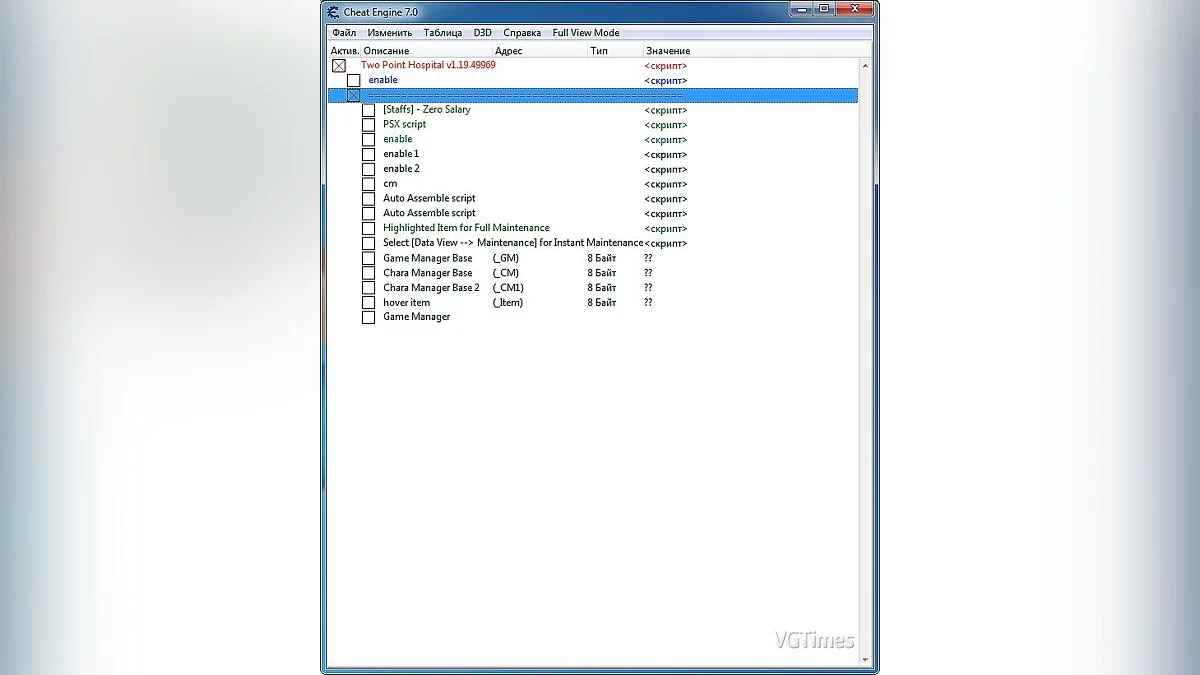
Task: Open the Файл menu
Action: [x=344, y=33]
